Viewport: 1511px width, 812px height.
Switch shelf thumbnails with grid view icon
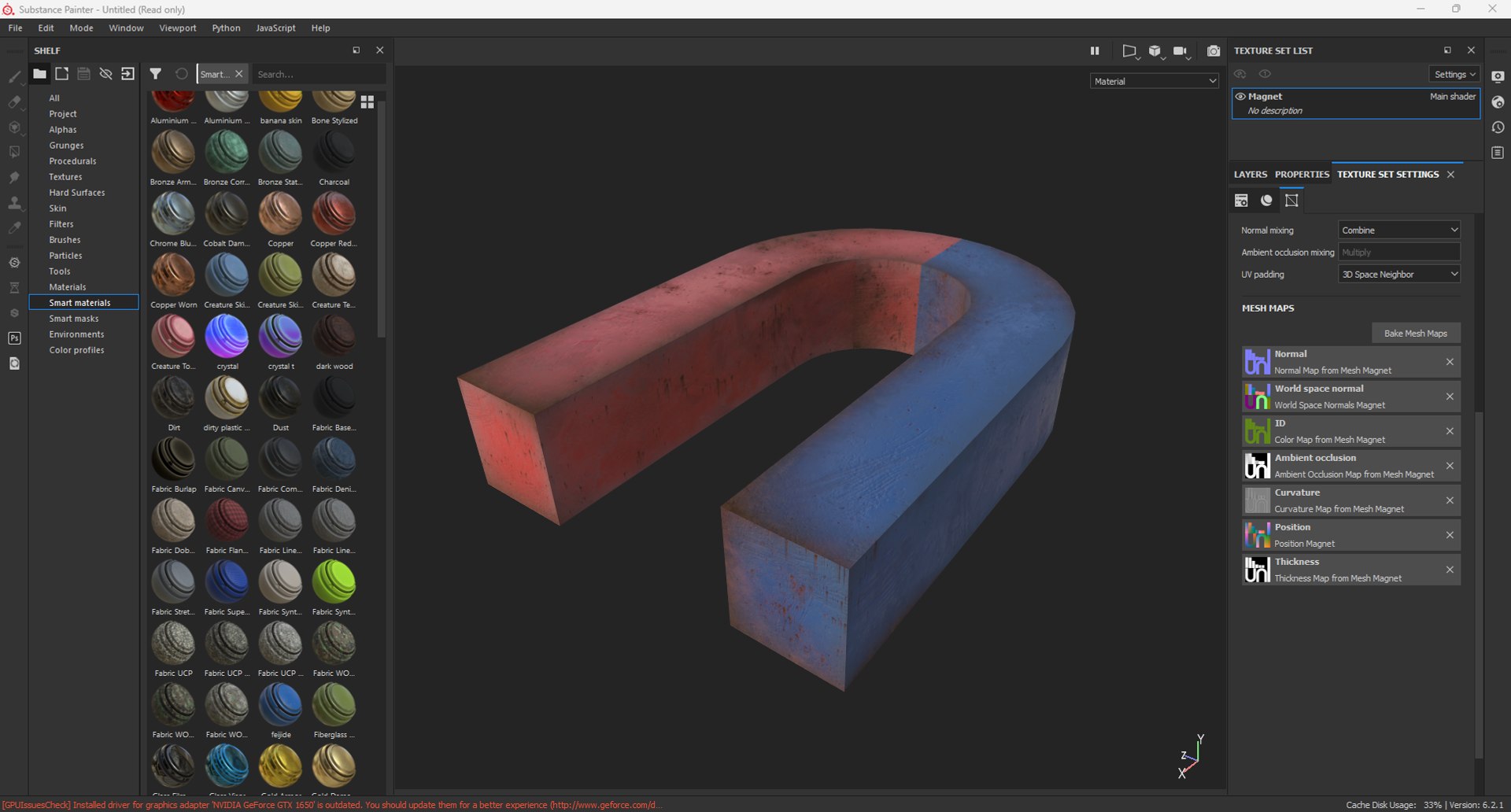click(368, 102)
